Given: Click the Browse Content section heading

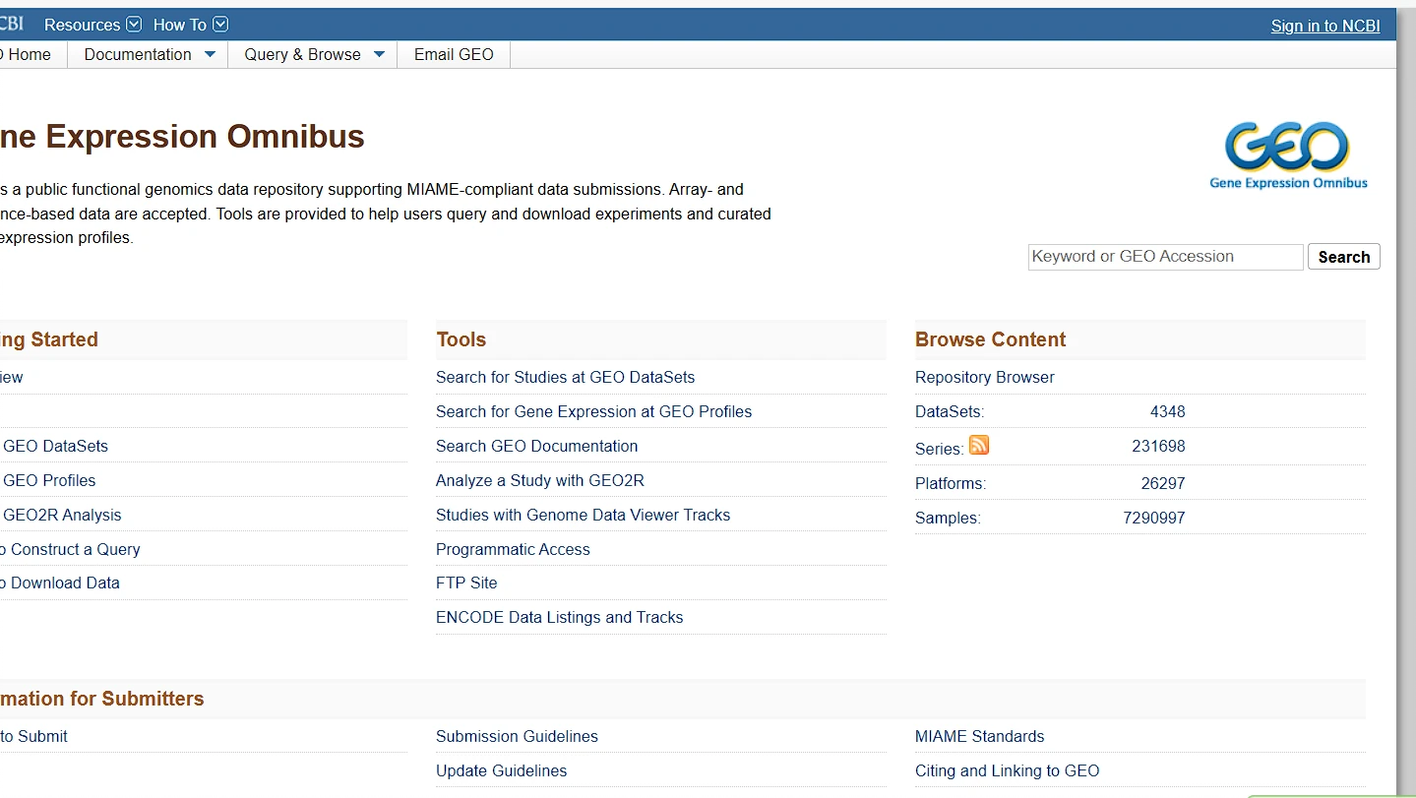Looking at the screenshot, I should tap(990, 339).
